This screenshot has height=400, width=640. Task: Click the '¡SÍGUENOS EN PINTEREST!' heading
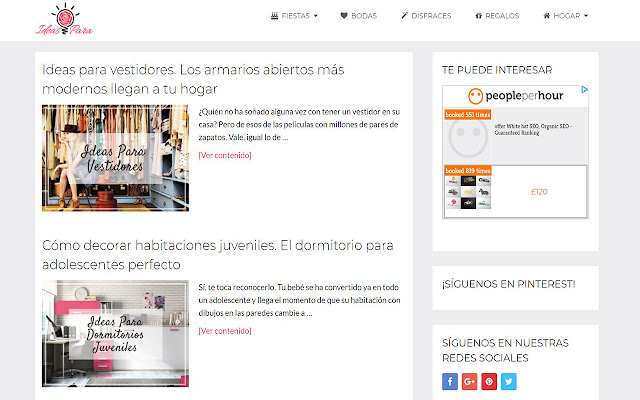509,284
